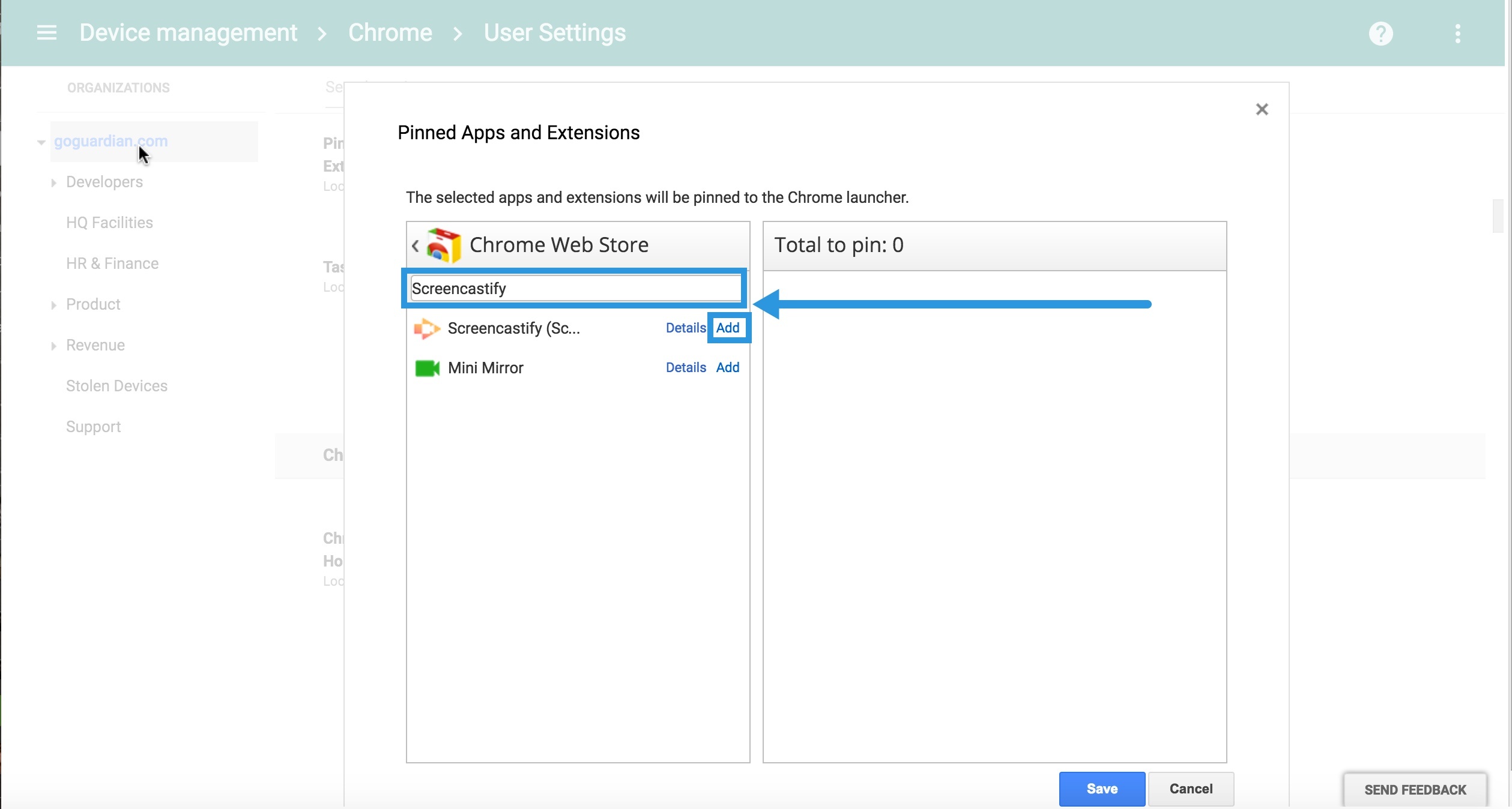This screenshot has width=1512, height=809.
Task: Click SEND FEEDBACK button
Action: [x=1415, y=789]
